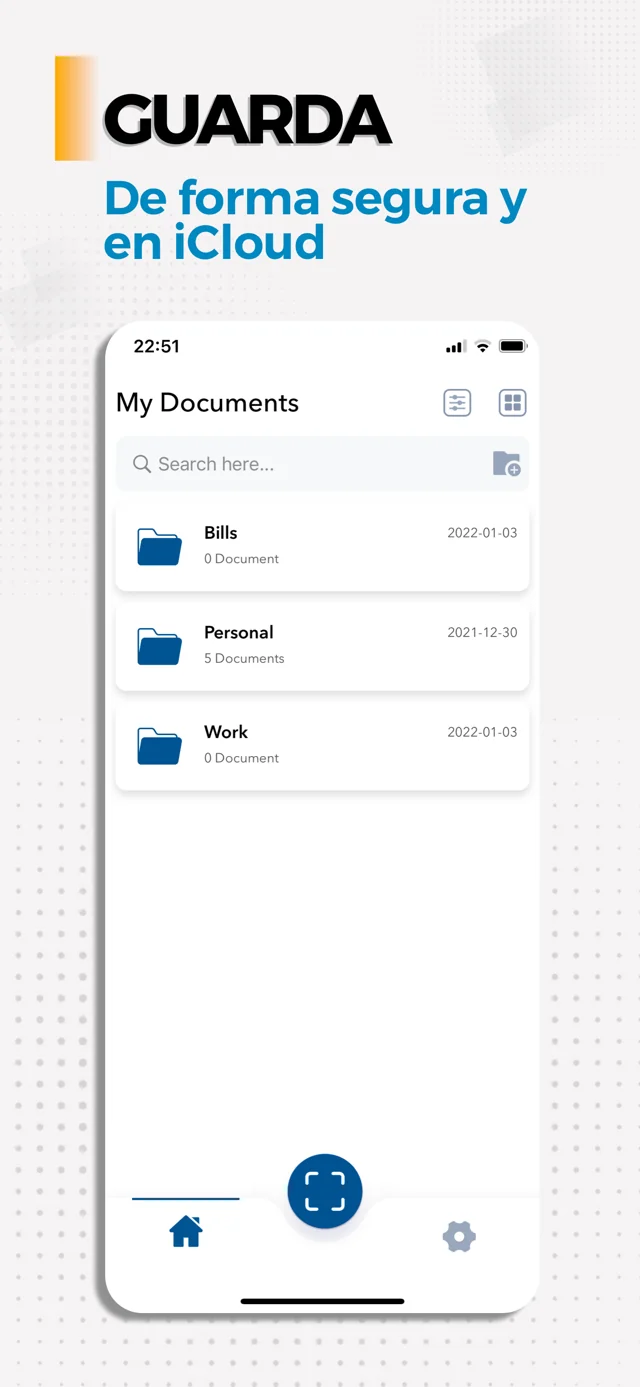Open the filter and sort options icon
This screenshot has width=640, height=1387.
point(457,403)
